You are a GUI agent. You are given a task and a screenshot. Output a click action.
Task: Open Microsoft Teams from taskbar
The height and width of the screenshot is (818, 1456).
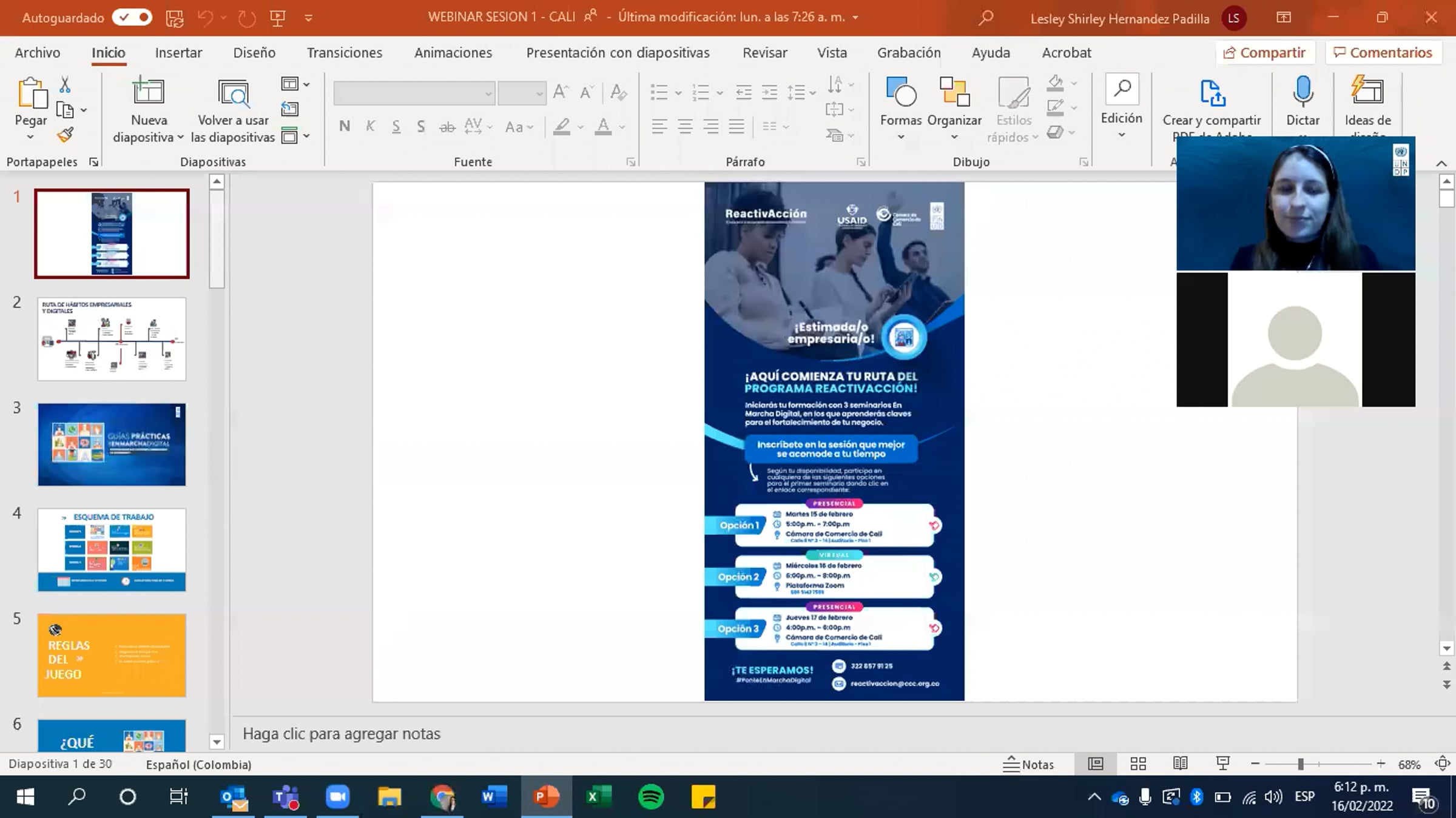[286, 797]
